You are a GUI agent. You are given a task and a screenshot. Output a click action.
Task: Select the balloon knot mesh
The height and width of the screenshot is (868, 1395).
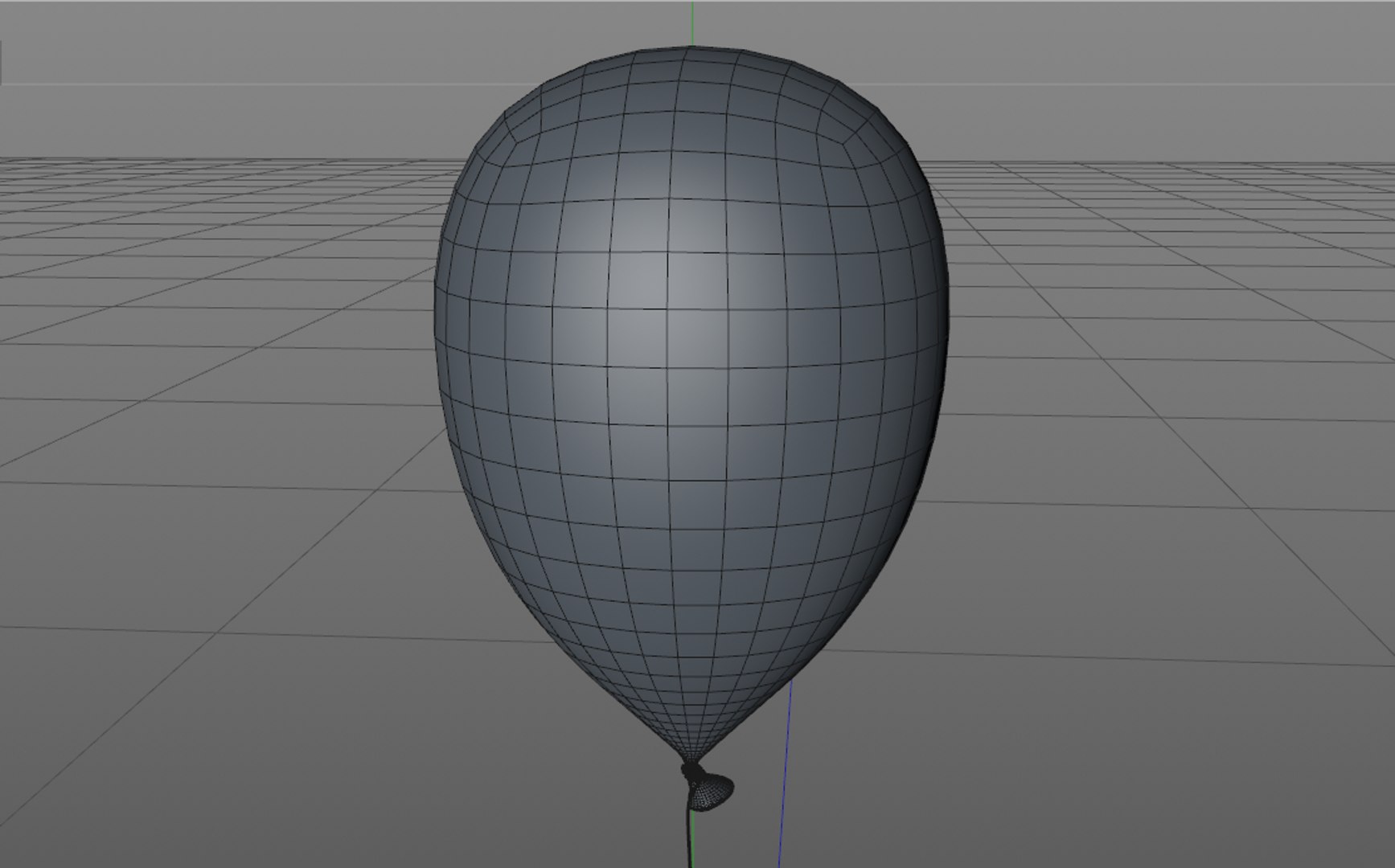click(708, 788)
